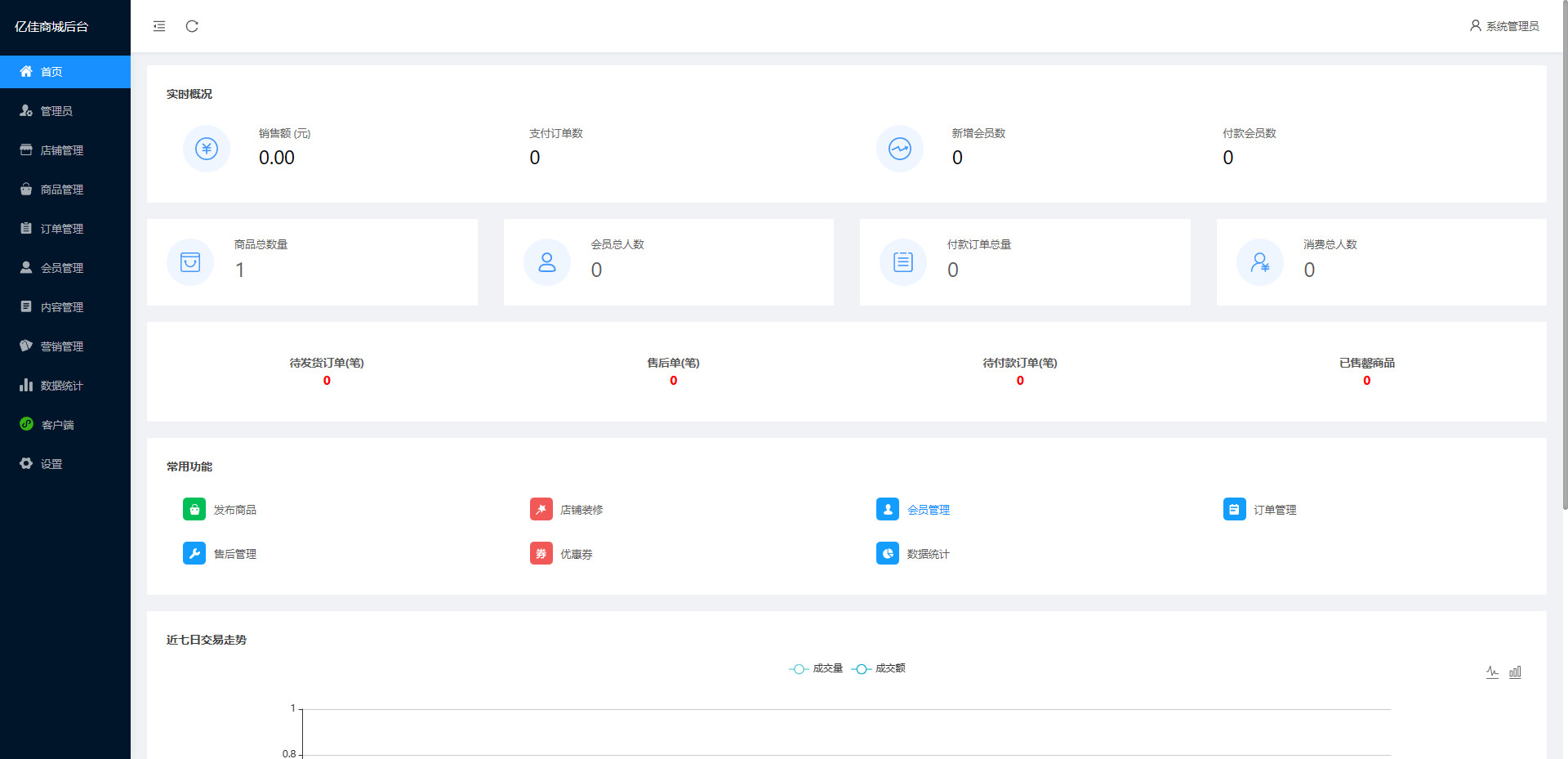Viewport: 1568px width, 759px height.
Task: Click the red 优惠券 coupon icon
Action: coord(541,553)
